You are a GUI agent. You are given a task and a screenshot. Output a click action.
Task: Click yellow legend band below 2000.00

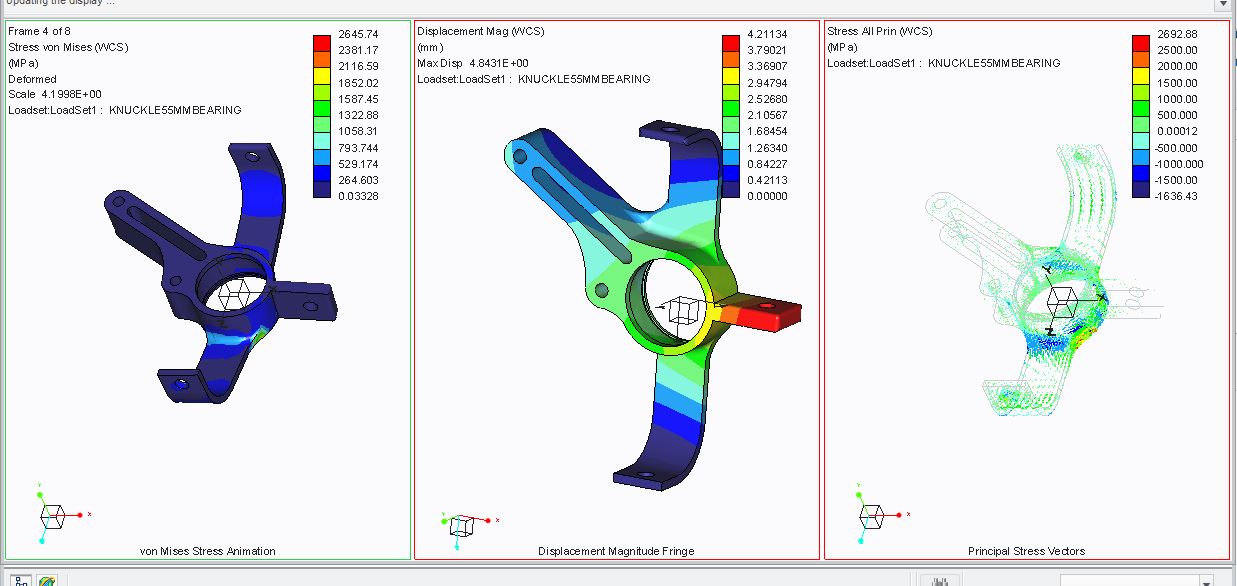pos(1141,75)
